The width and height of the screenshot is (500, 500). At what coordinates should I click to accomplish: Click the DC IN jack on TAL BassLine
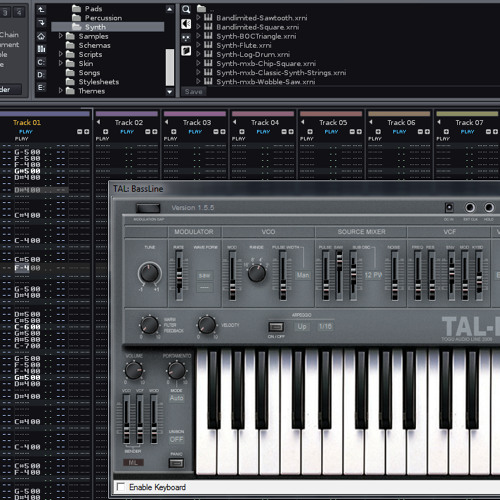(449, 208)
